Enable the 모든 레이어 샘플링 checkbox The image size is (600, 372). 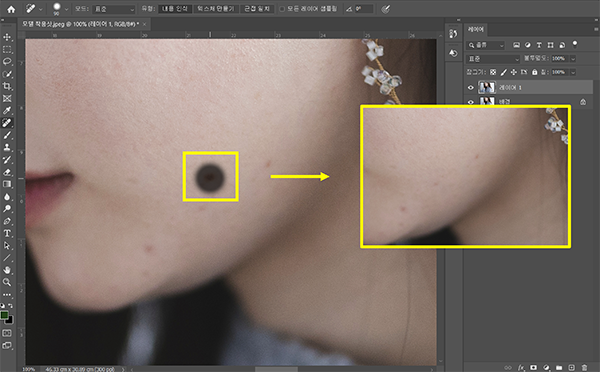pos(282,9)
